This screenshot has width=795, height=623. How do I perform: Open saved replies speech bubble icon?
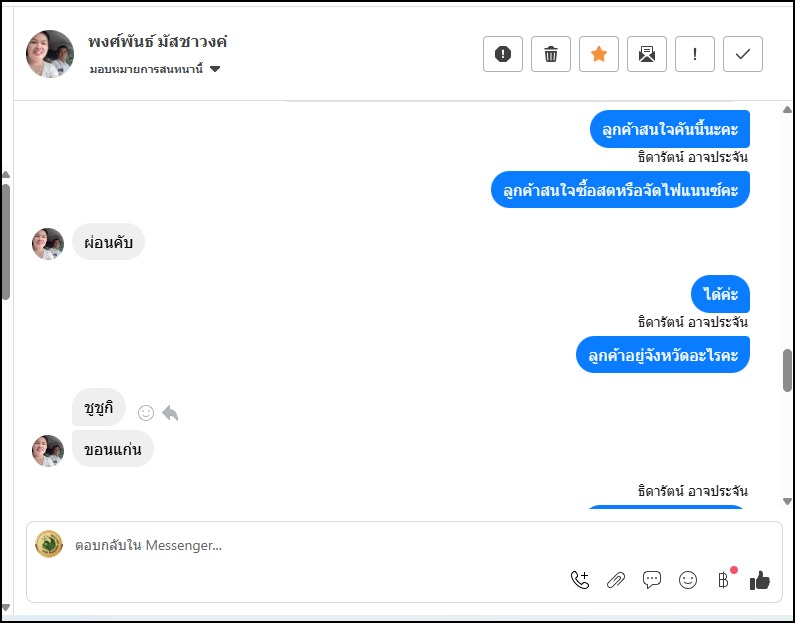(x=652, y=580)
